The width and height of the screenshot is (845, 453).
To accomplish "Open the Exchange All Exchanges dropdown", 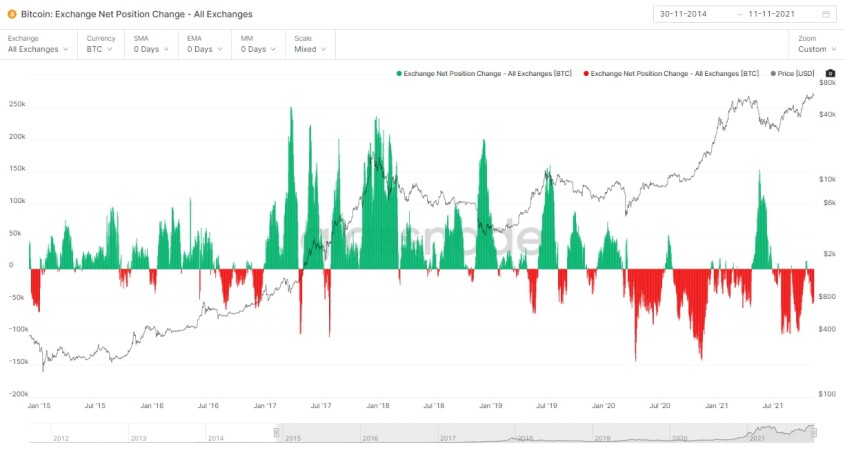I will point(38,44).
